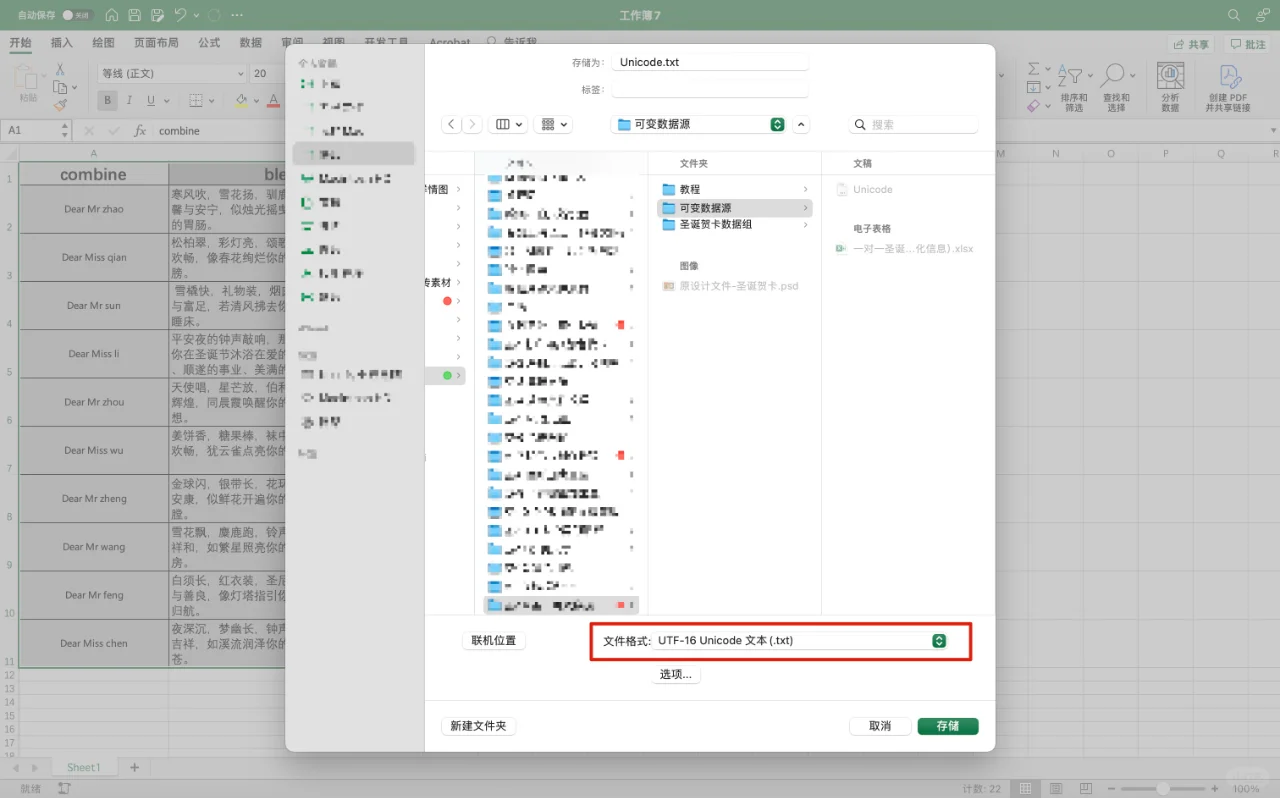Click the Unicode.txt filename field
Image resolution: width=1280 pixels, height=798 pixels.
[709, 61]
